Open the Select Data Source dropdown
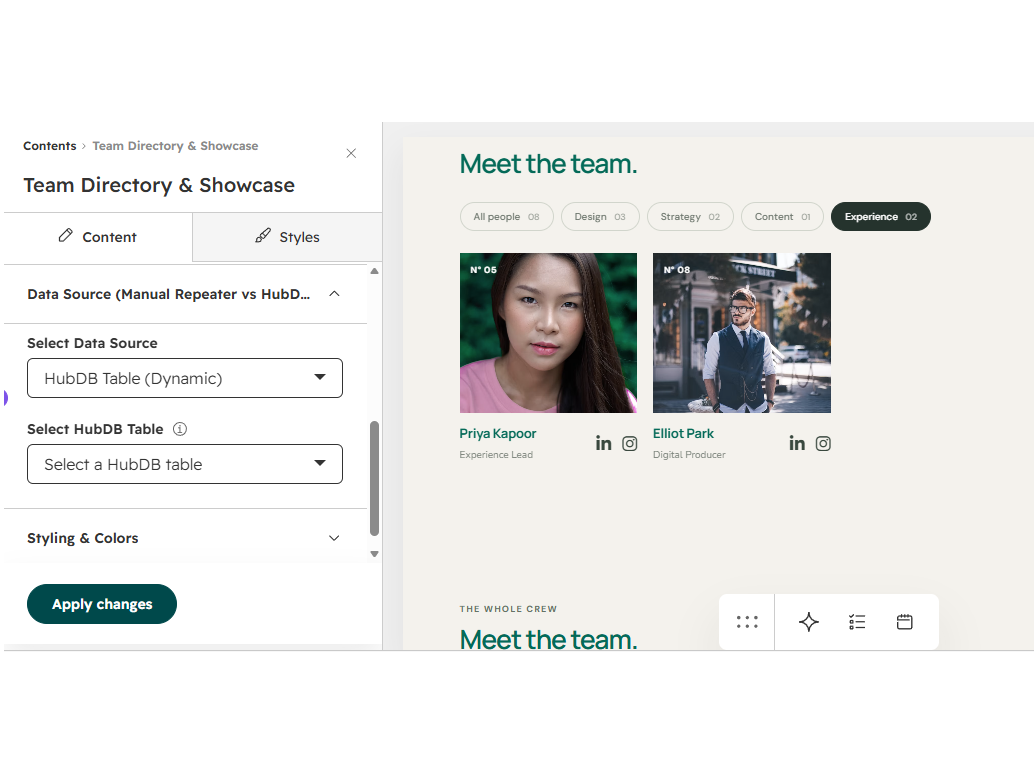Screen dimensions: 1034x775 click(185, 378)
